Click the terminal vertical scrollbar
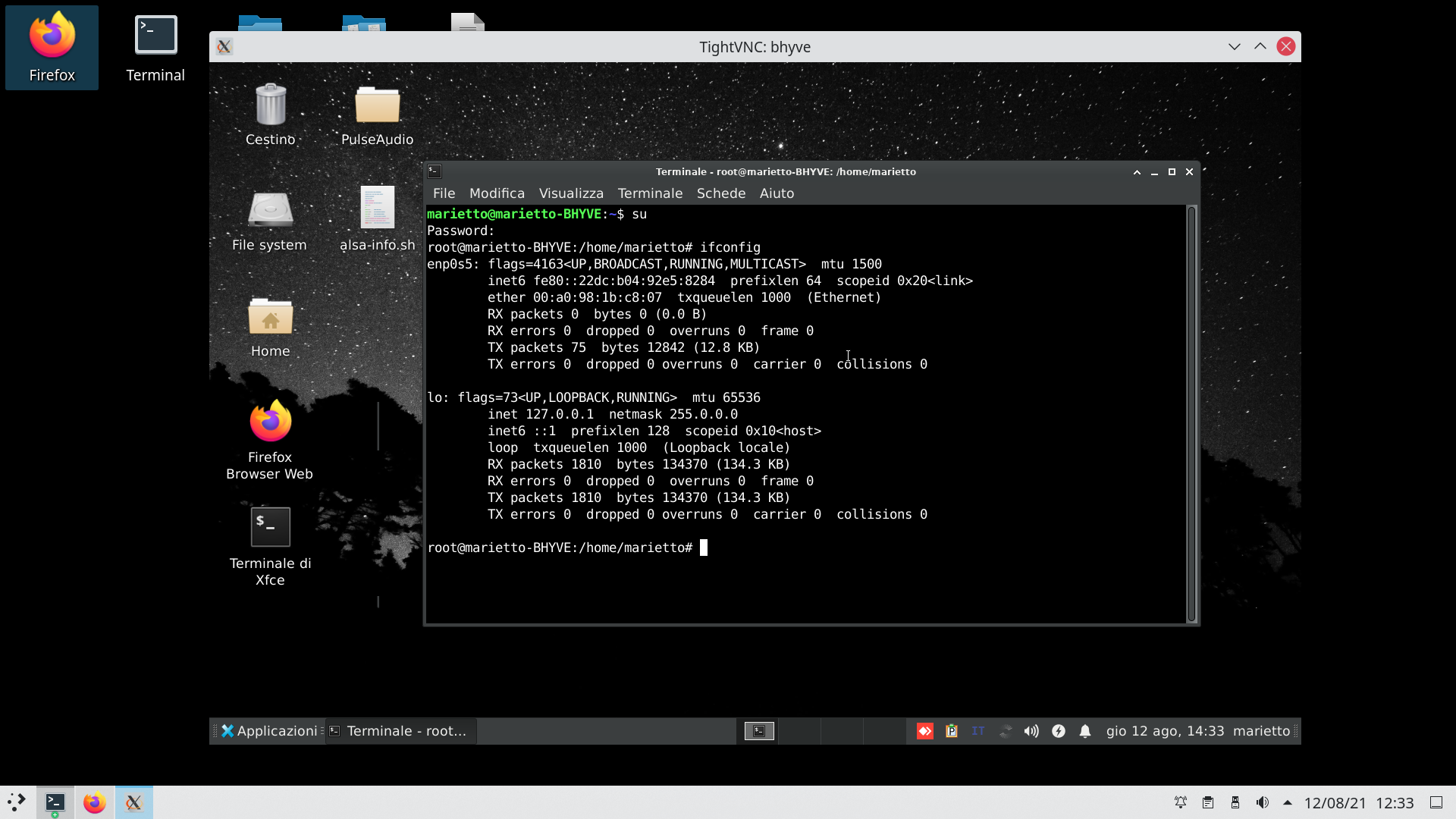The height and width of the screenshot is (819, 1456). coord(1191,413)
